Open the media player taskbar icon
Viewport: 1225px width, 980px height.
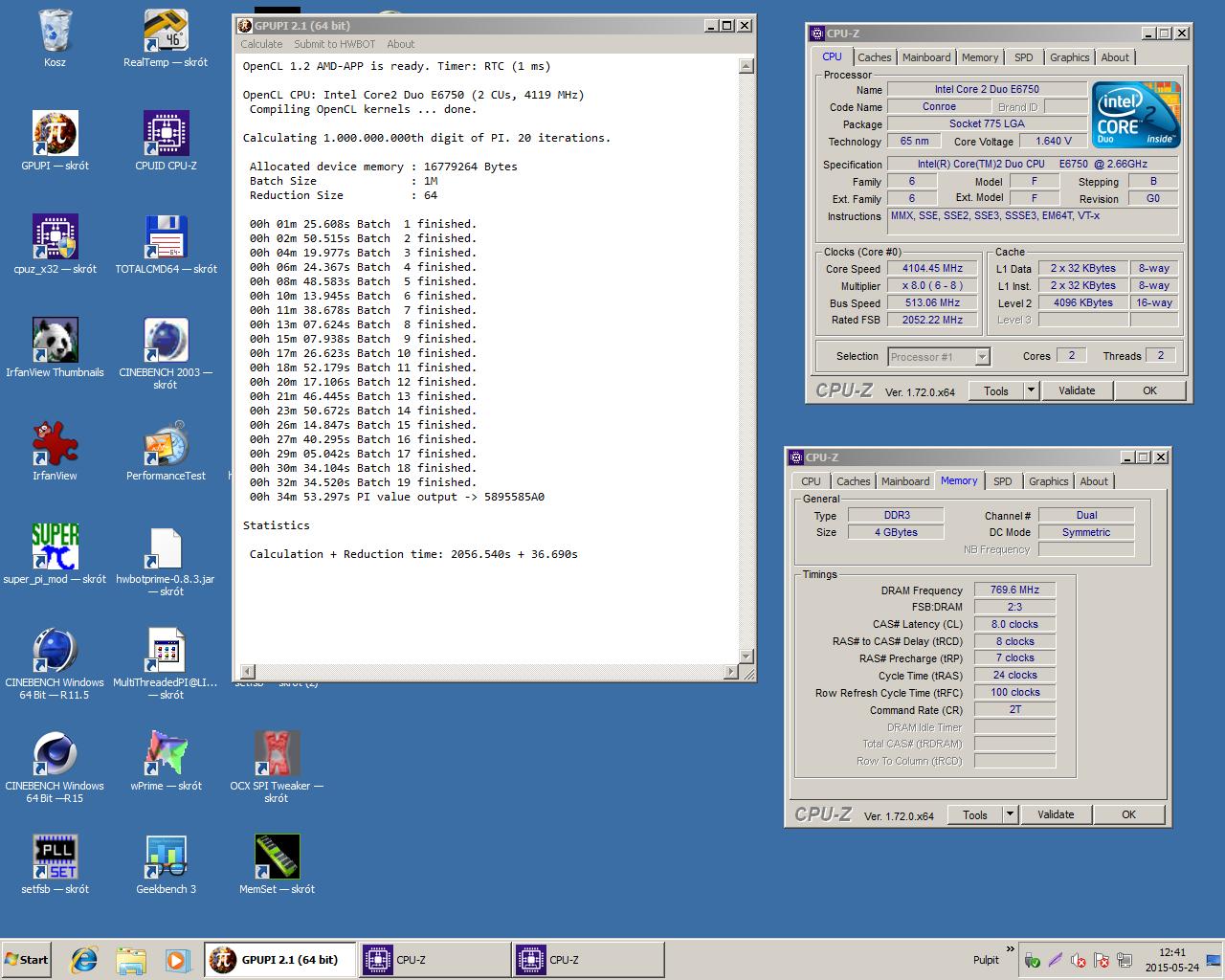tap(177, 959)
